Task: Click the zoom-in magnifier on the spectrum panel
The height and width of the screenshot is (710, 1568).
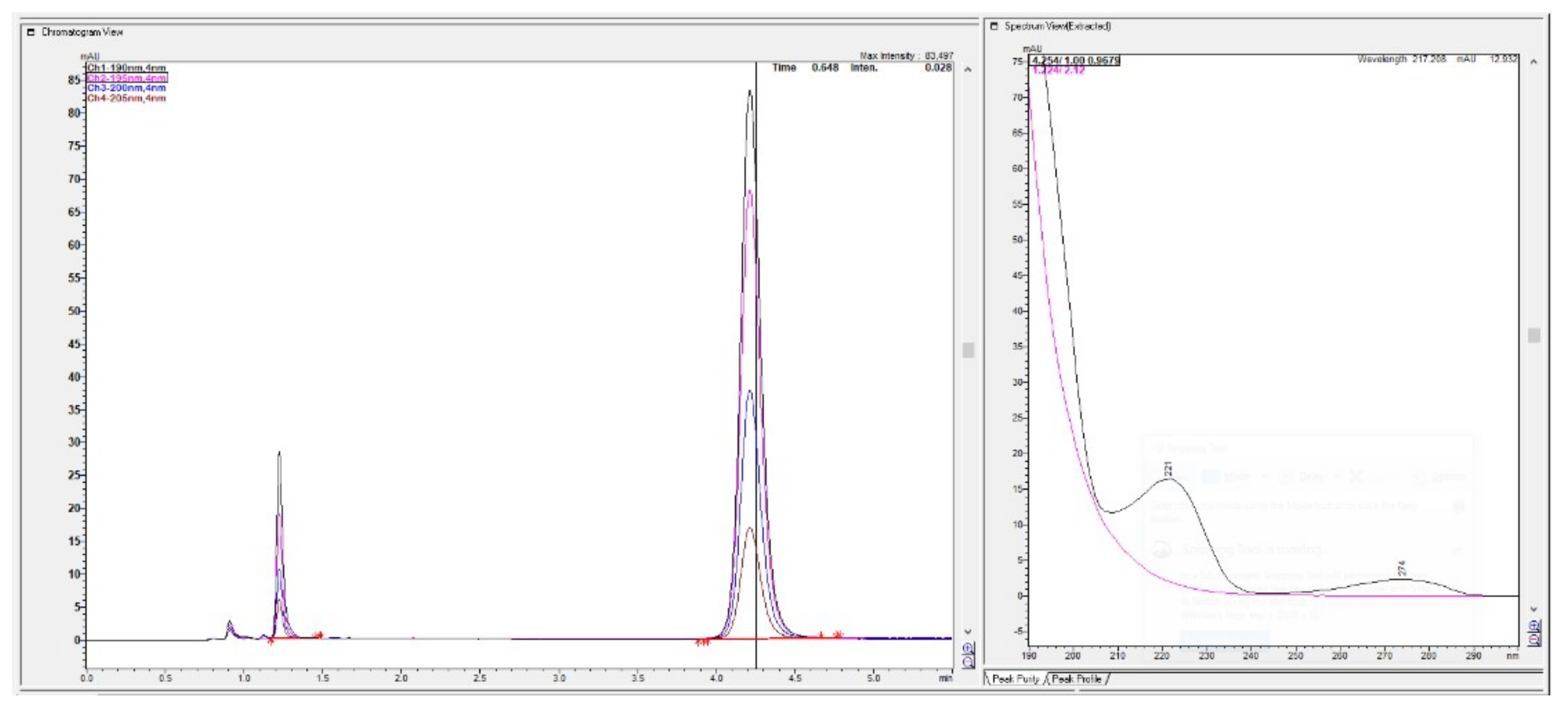Action: click(x=1534, y=626)
